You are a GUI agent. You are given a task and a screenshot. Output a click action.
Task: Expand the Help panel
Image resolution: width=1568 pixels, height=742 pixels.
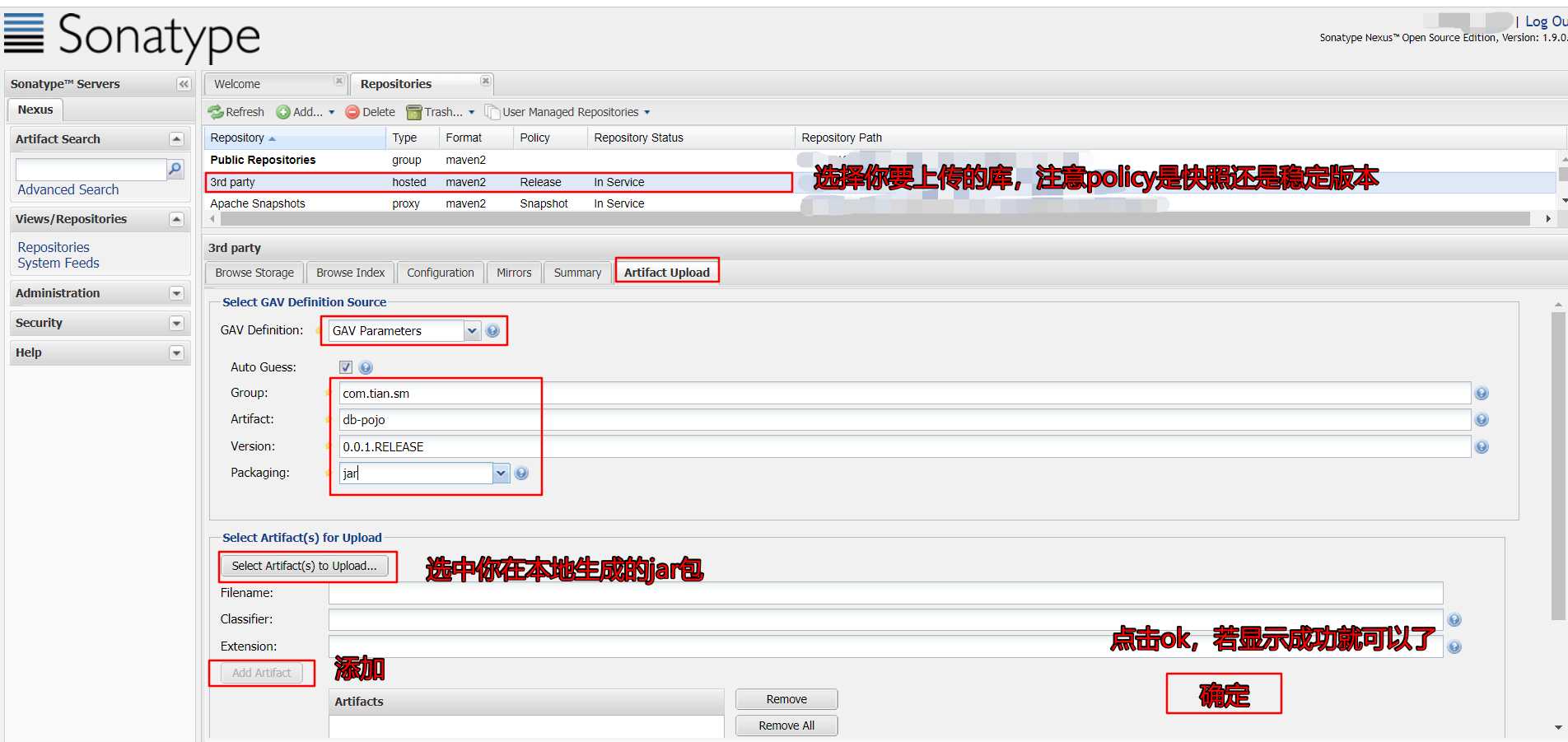click(x=176, y=352)
